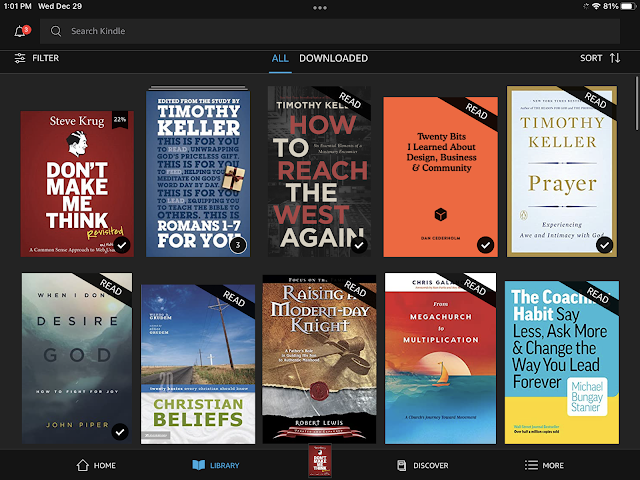
Task: Click the FILTER label
Action: pos(46,58)
